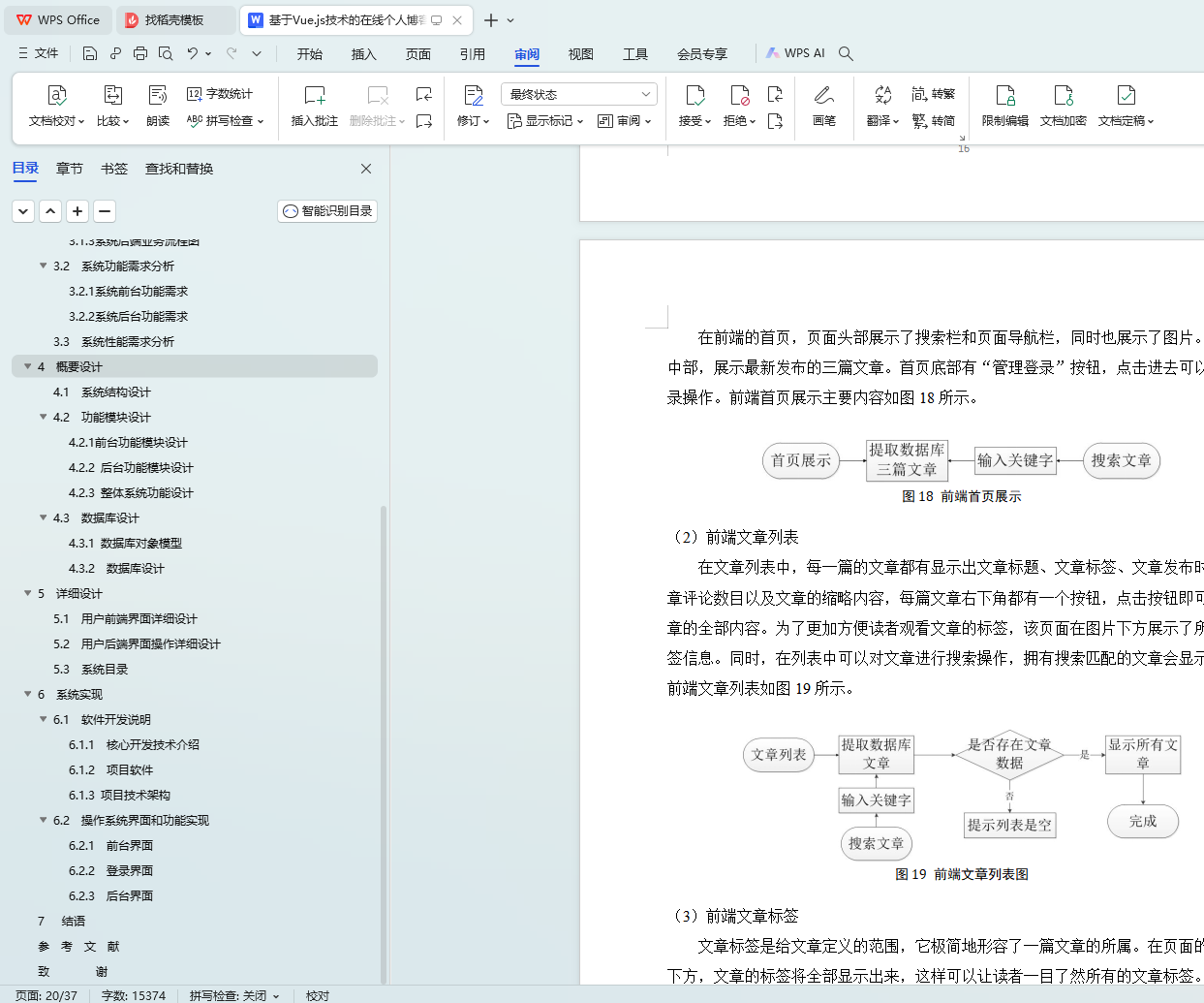The height and width of the screenshot is (1003, 1204).
Task: Click the search magnifier next to WPS AI
Action: coord(846,53)
